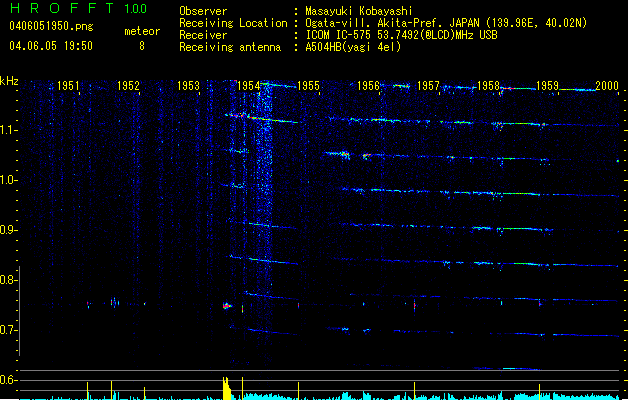Image resolution: width=629 pixels, height=400 pixels.
Task: Click the 0.7 frequency axis label
Action: tap(9, 330)
